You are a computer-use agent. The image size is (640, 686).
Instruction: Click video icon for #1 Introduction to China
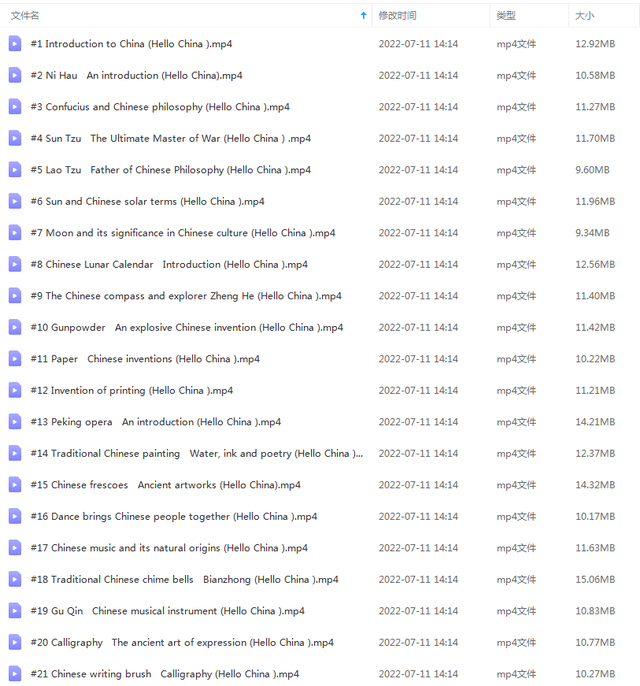coord(15,44)
